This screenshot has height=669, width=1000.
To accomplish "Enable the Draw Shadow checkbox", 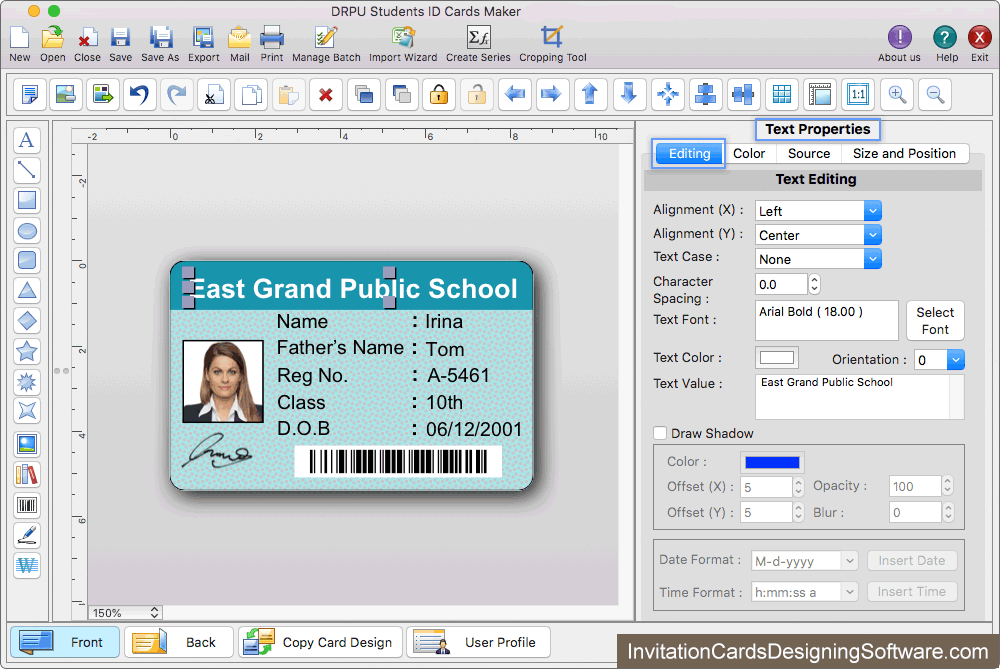I will [660, 433].
